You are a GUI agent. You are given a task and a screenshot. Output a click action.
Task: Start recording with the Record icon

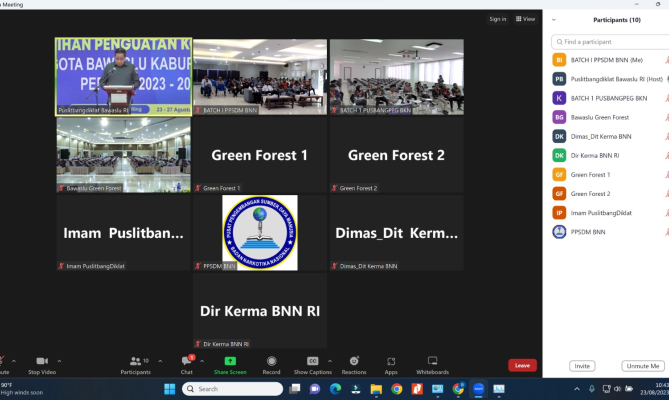(x=271, y=361)
